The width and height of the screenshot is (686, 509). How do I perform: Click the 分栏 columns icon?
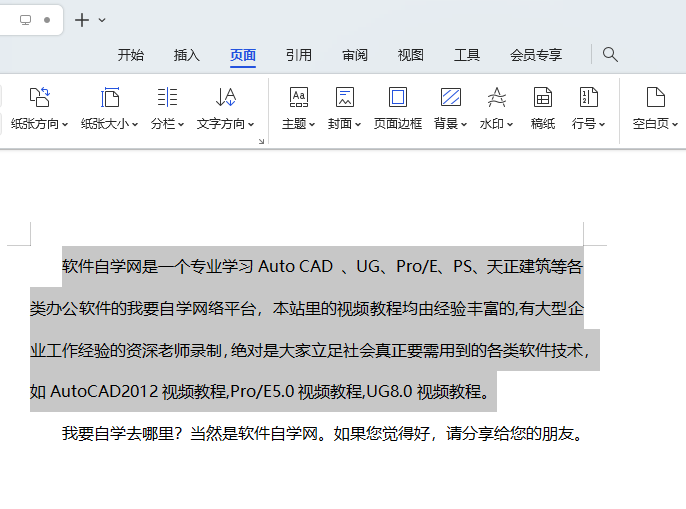click(x=167, y=97)
